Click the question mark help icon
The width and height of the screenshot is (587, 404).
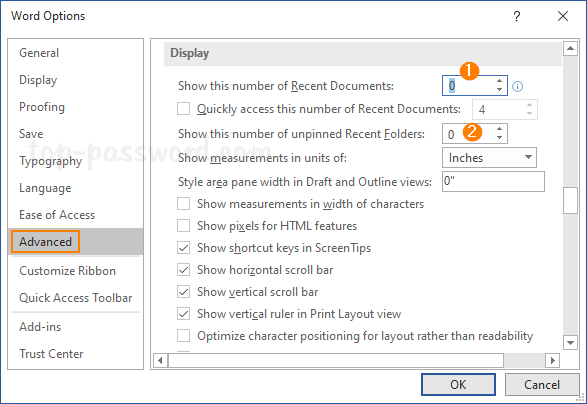[517, 16]
